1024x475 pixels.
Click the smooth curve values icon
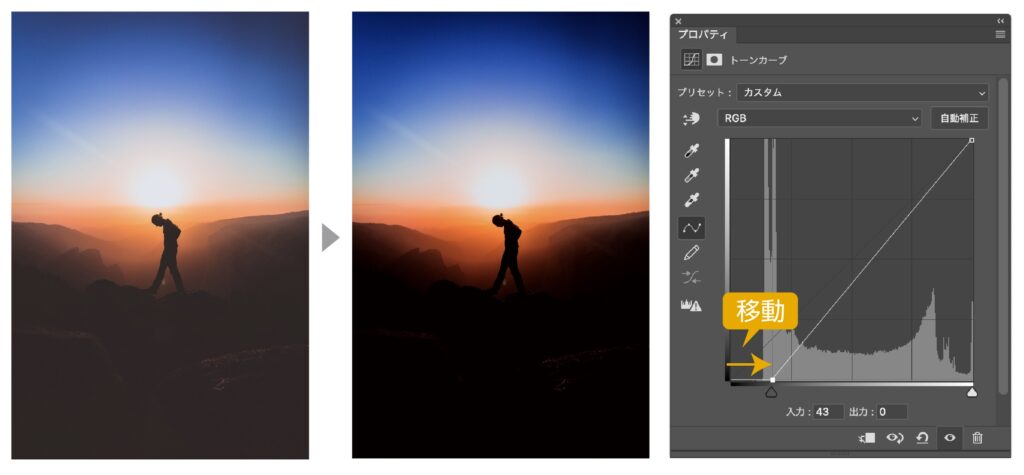tap(692, 278)
